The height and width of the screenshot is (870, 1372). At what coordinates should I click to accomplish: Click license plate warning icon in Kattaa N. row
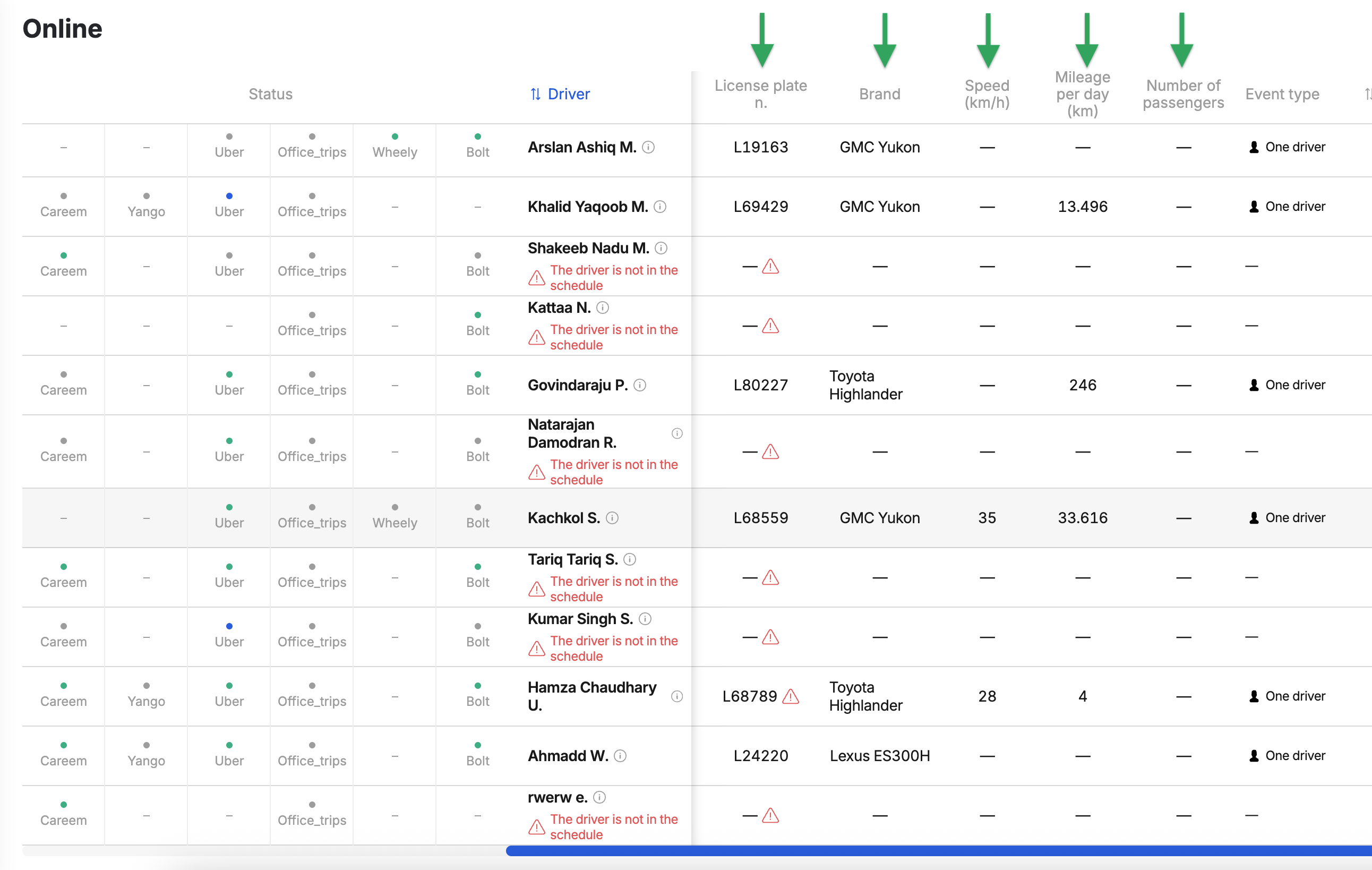tap(770, 326)
